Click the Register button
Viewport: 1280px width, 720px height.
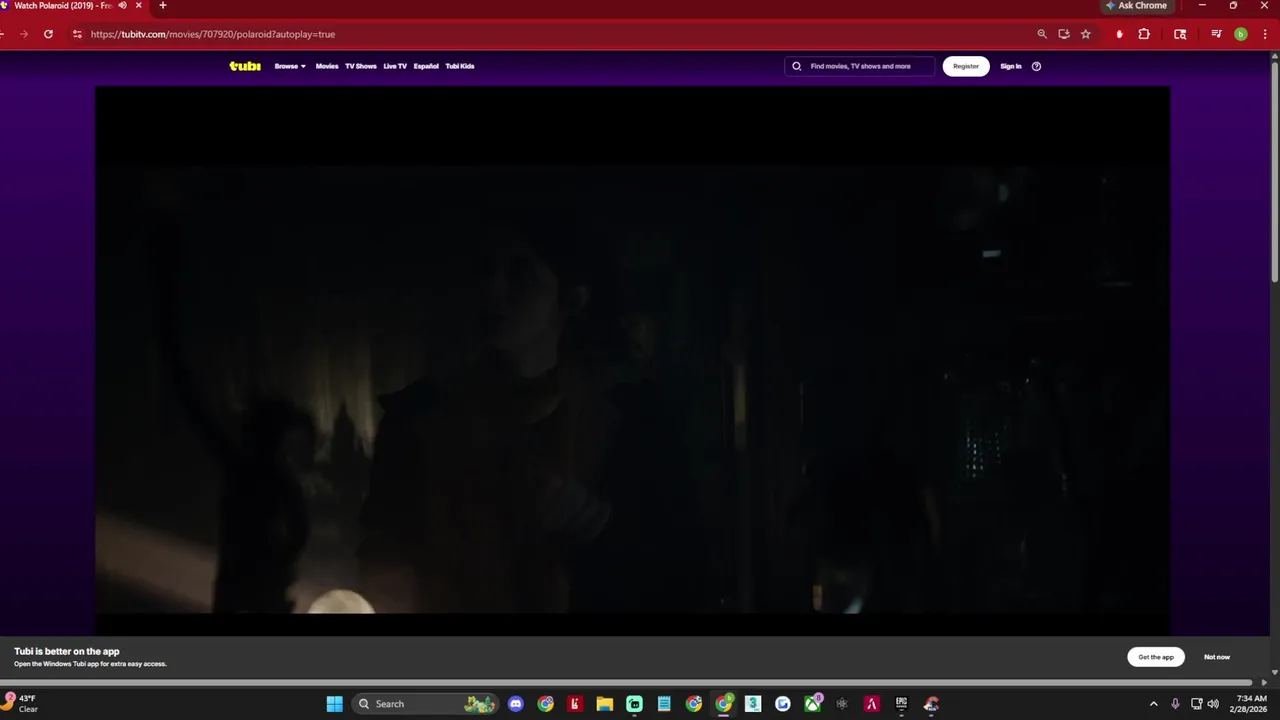[x=966, y=66]
